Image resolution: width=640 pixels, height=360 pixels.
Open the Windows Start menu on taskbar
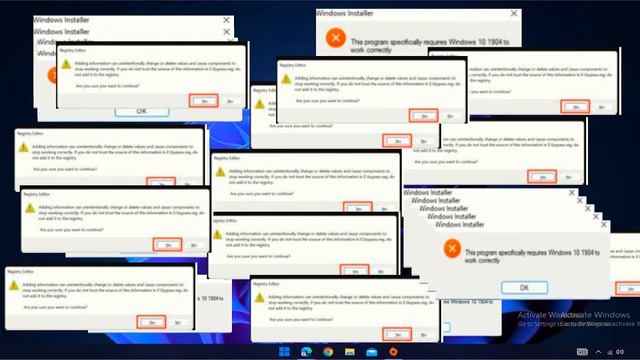click(284, 351)
